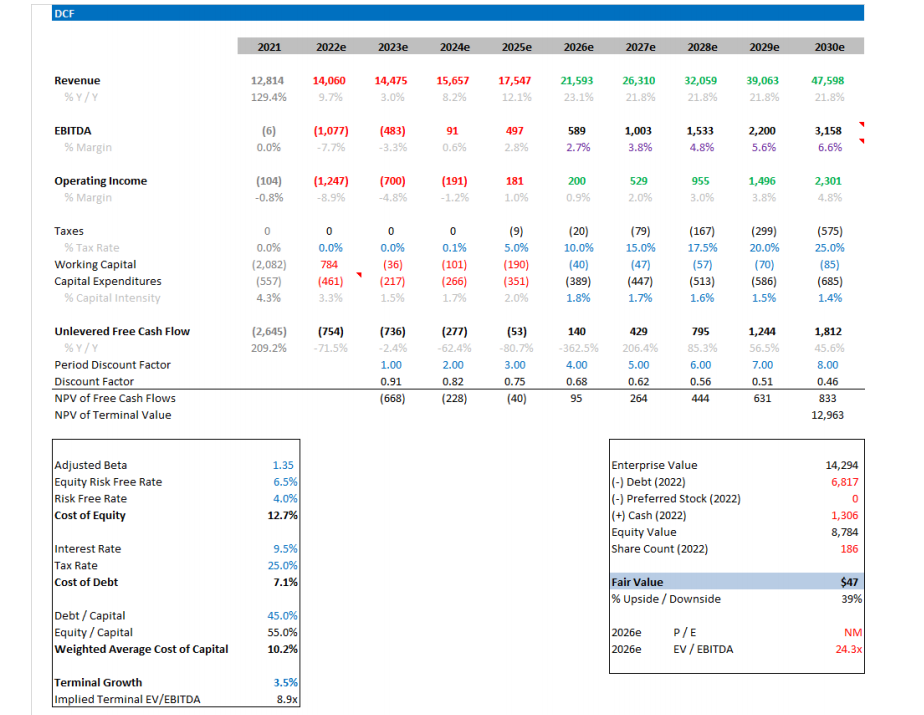This screenshot has height=715, width=924.
Task: Select the Adjusted Beta value 1.35
Action: pos(283,465)
